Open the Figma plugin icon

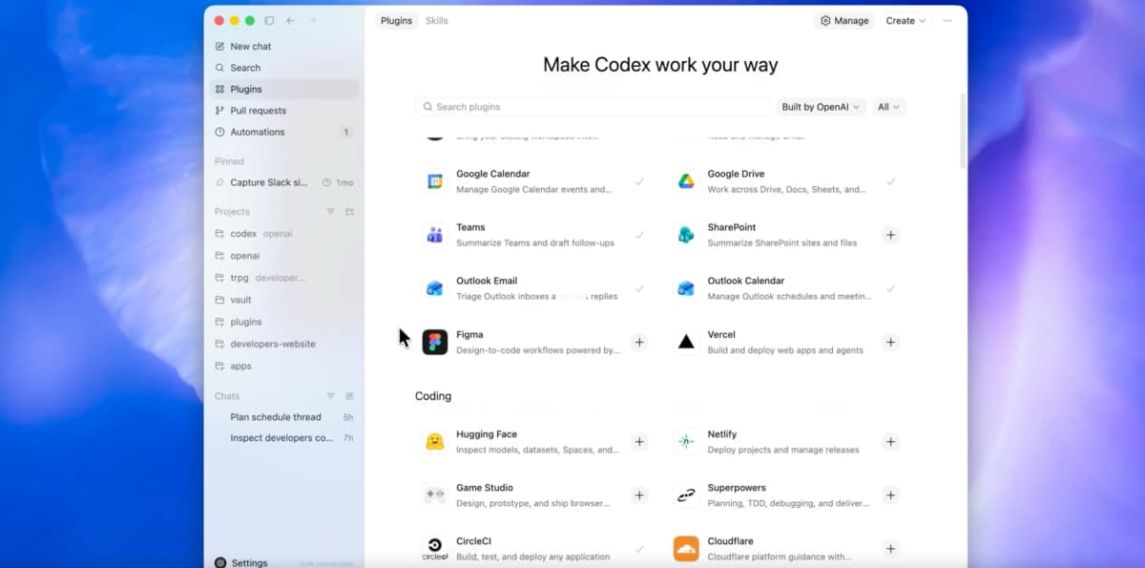click(434, 342)
